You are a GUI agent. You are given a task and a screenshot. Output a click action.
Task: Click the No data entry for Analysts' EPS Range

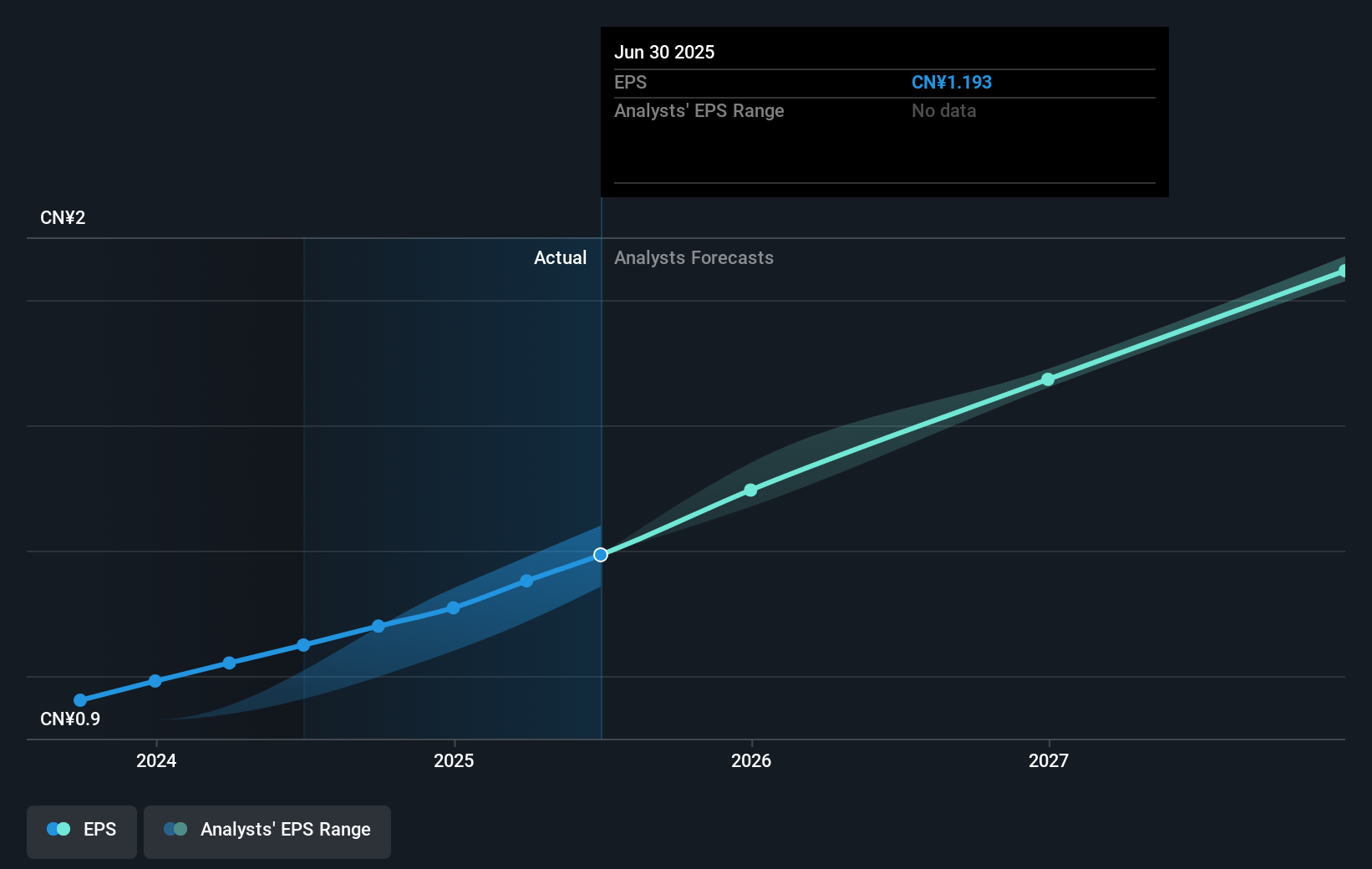pos(943,110)
